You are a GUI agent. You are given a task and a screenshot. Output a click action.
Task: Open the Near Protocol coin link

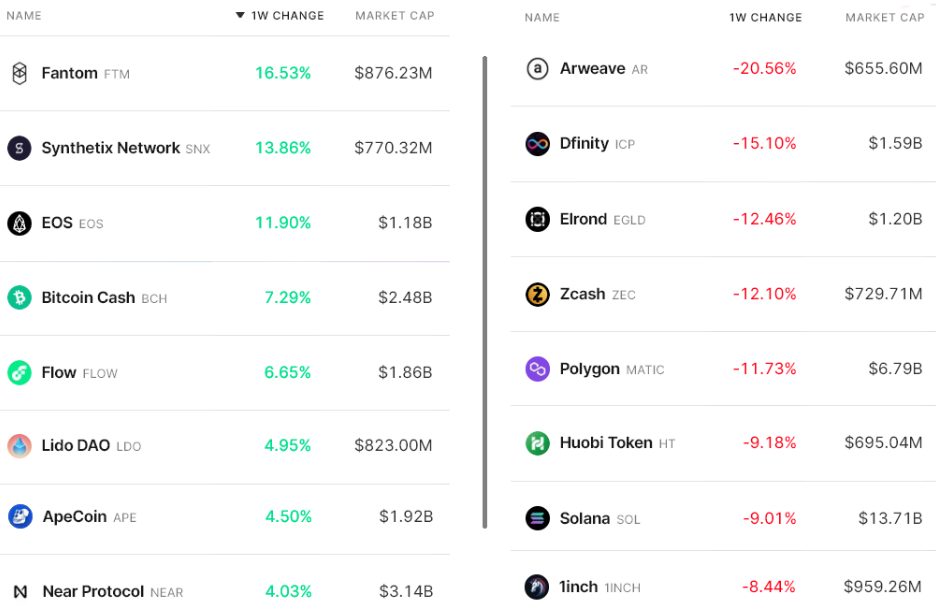coord(93,591)
